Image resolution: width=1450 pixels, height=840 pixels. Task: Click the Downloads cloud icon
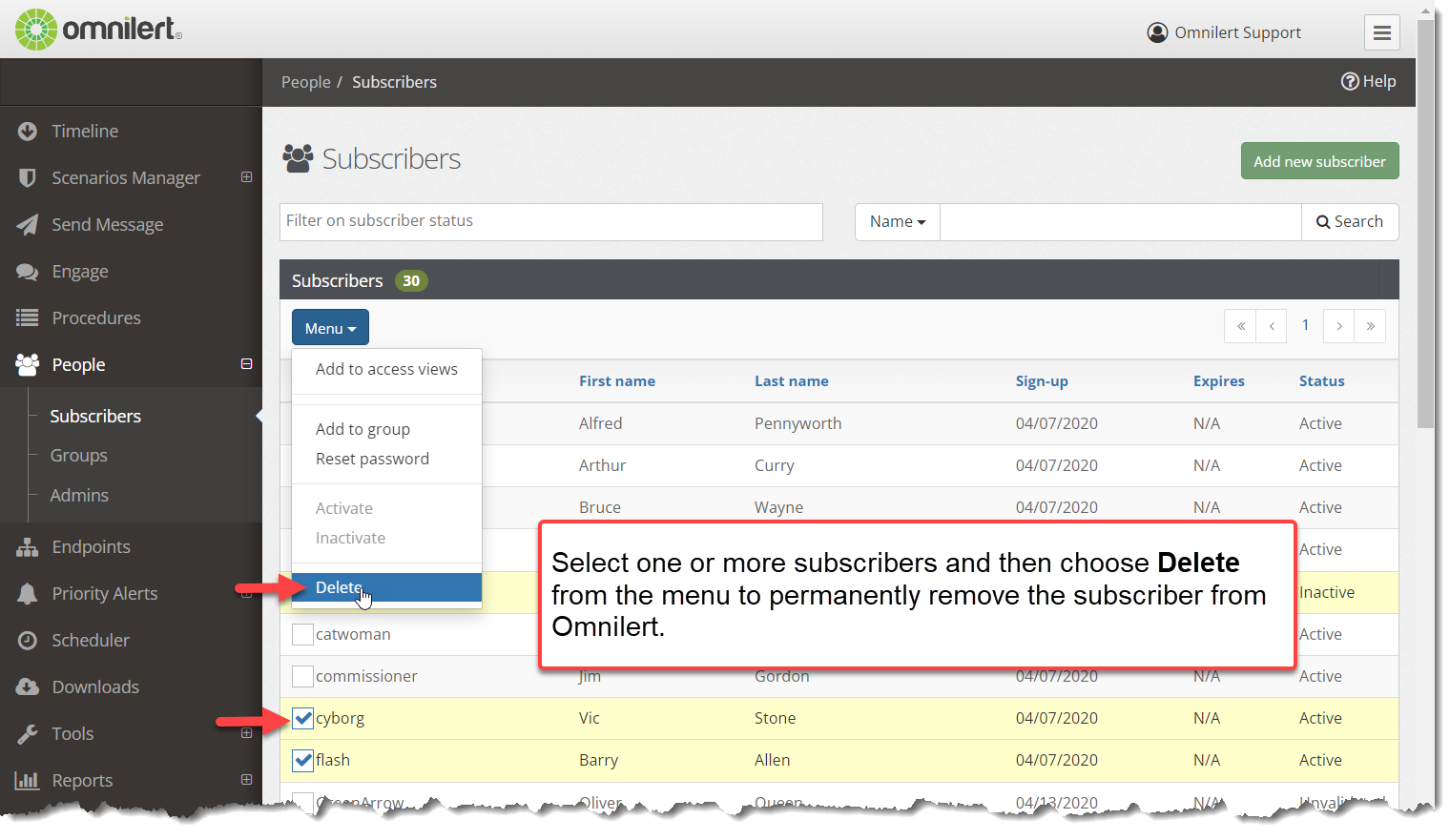(x=28, y=687)
